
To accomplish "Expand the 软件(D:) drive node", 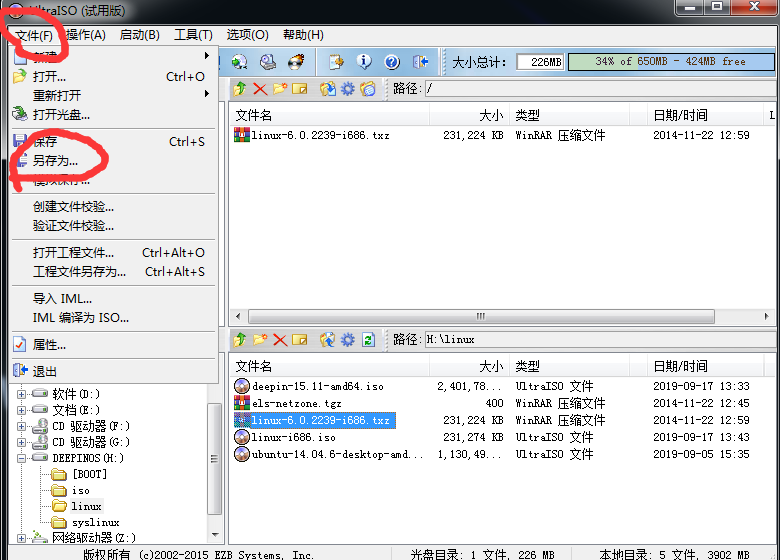I will click(x=21, y=394).
